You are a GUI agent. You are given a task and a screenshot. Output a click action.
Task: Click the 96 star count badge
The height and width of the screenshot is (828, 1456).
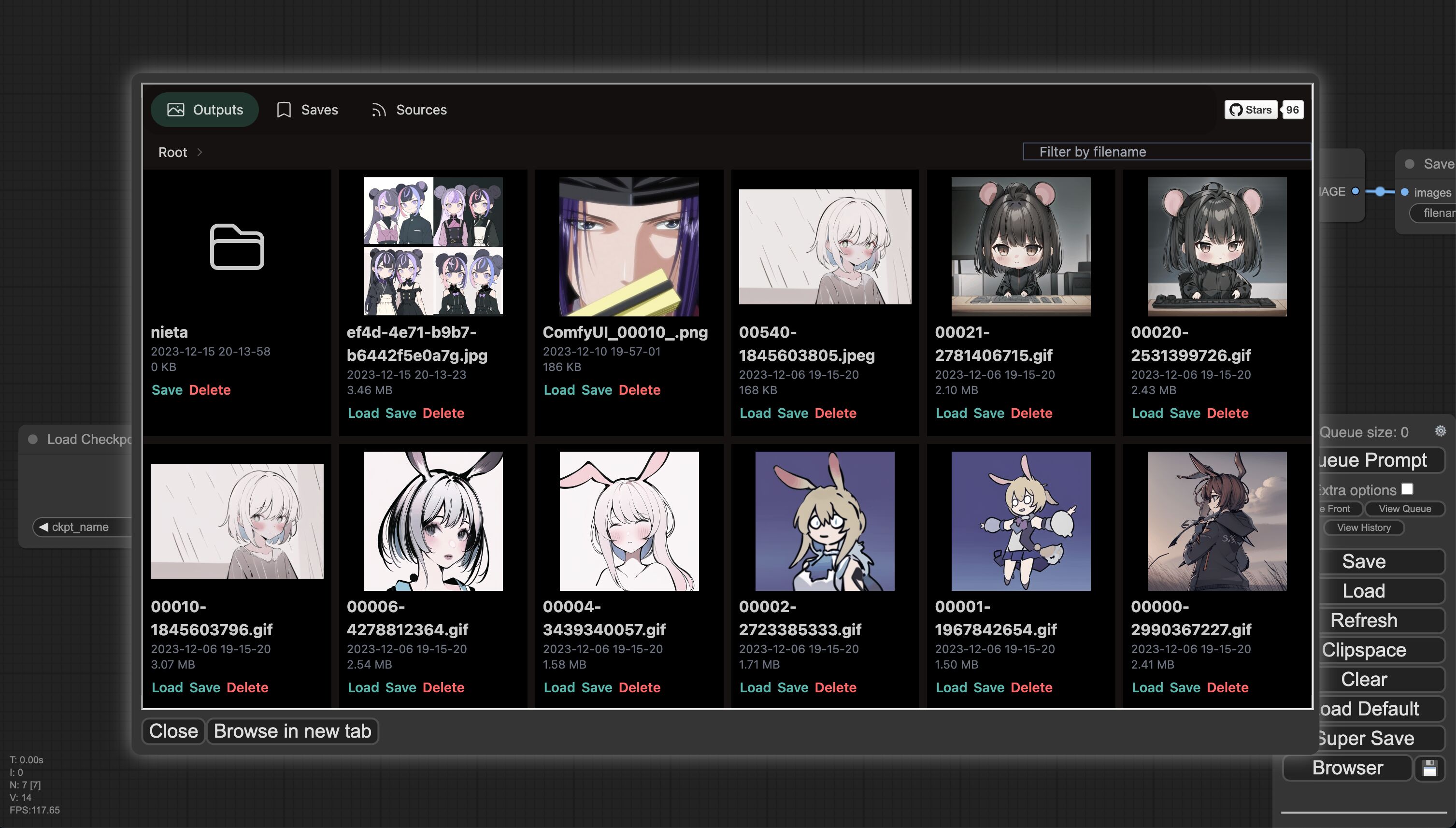click(x=1292, y=110)
